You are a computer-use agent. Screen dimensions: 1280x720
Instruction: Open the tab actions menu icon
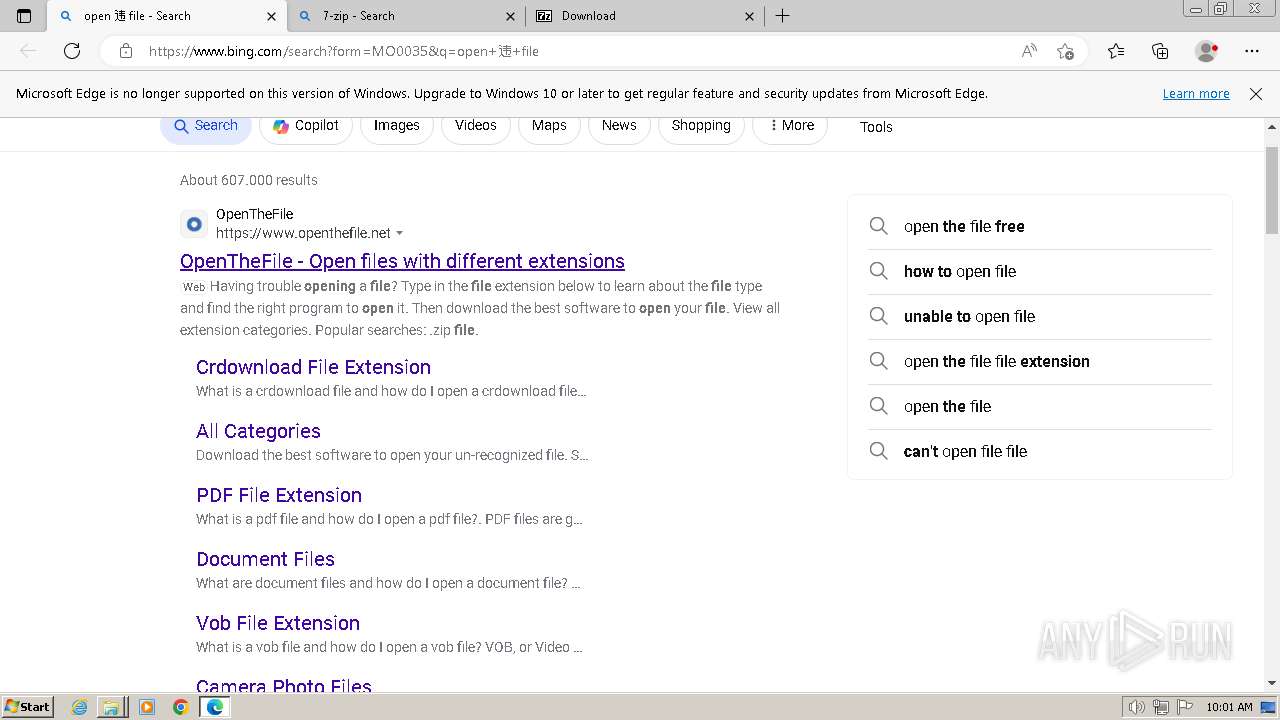(24, 16)
